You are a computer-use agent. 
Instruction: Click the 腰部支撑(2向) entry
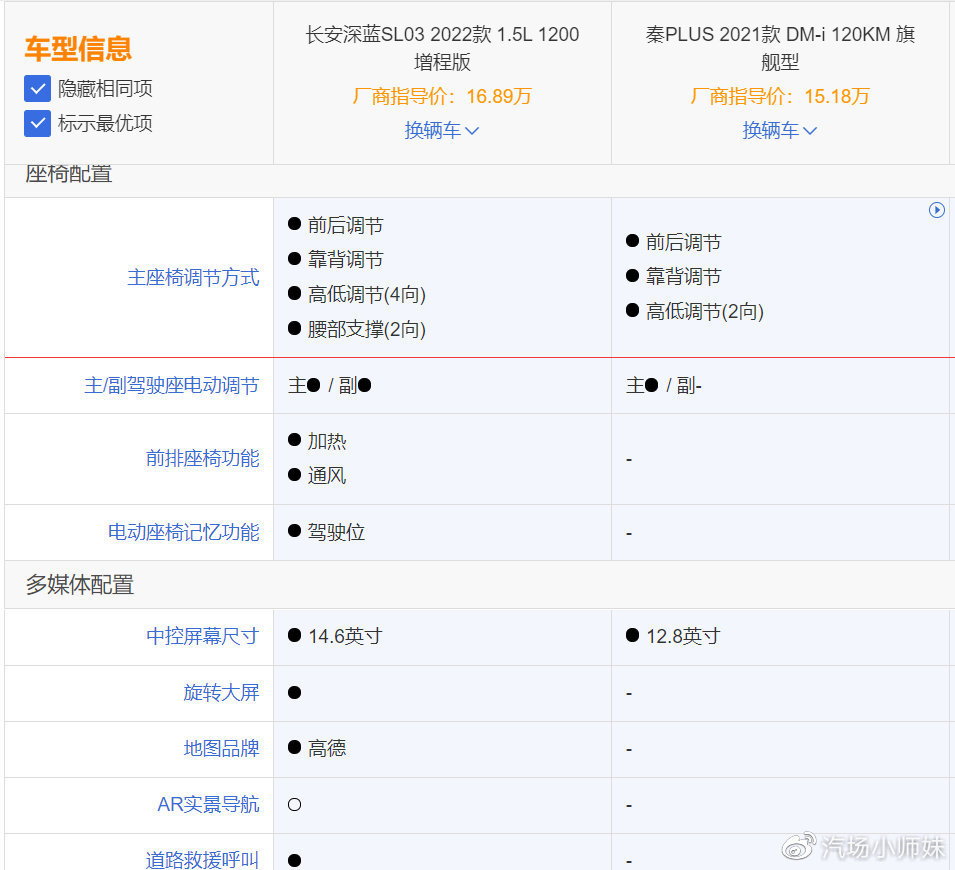367,330
